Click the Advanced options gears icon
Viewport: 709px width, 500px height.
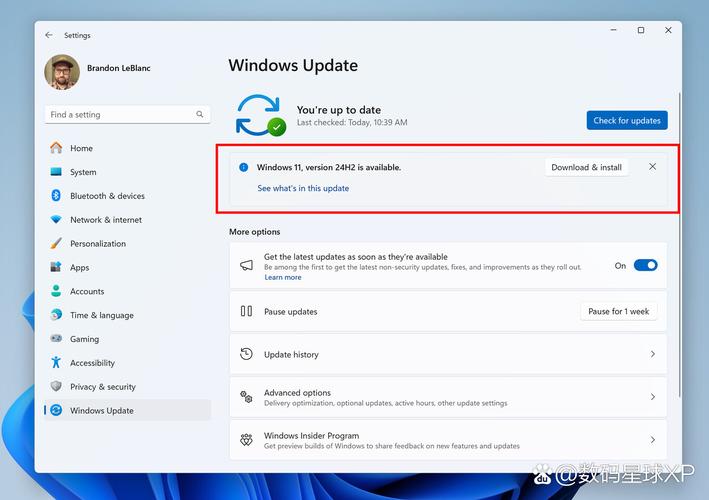click(246, 397)
